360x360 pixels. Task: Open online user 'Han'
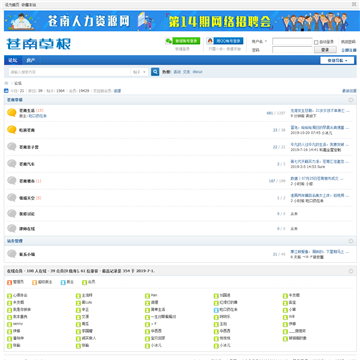point(154,295)
